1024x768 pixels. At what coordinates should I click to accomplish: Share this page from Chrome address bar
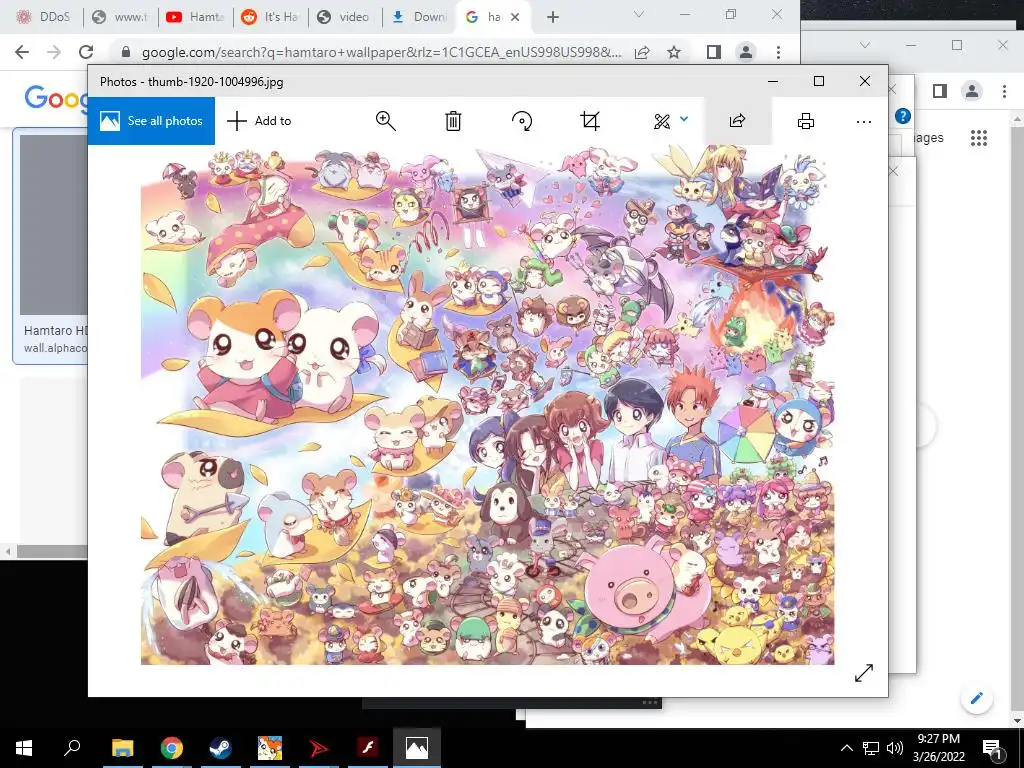pos(642,52)
